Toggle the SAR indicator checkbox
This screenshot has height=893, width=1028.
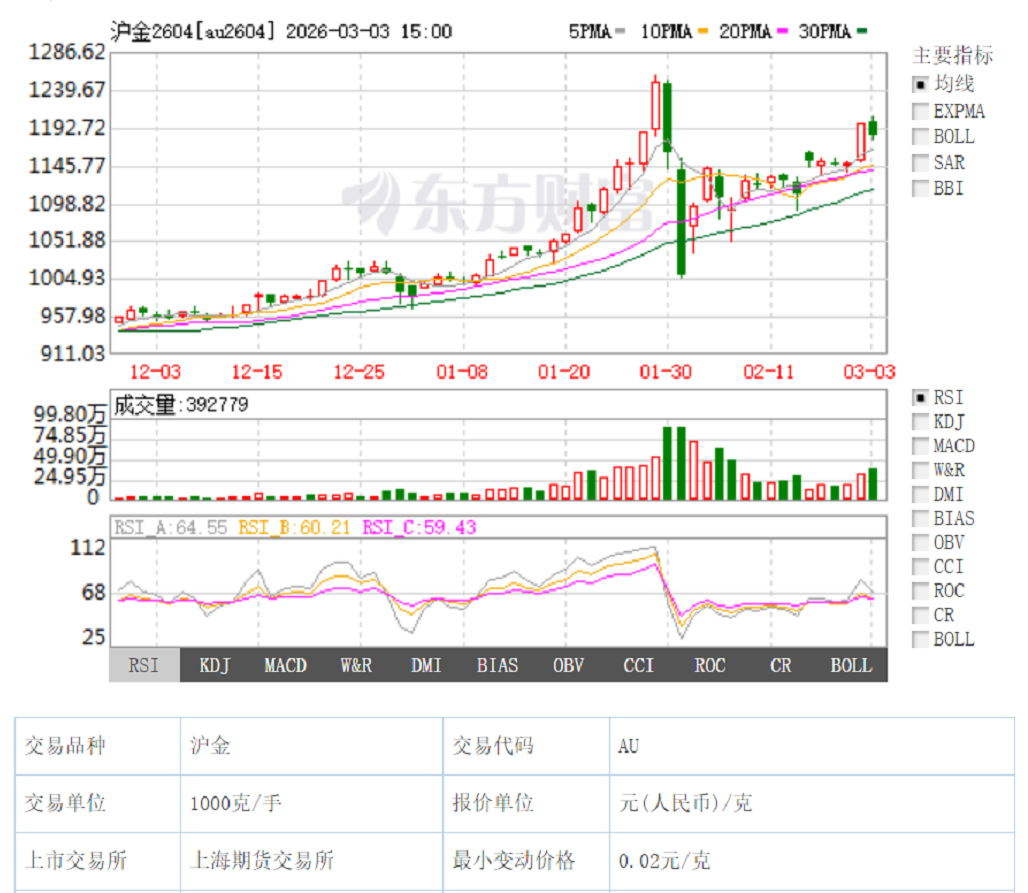click(x=920, y=163)
